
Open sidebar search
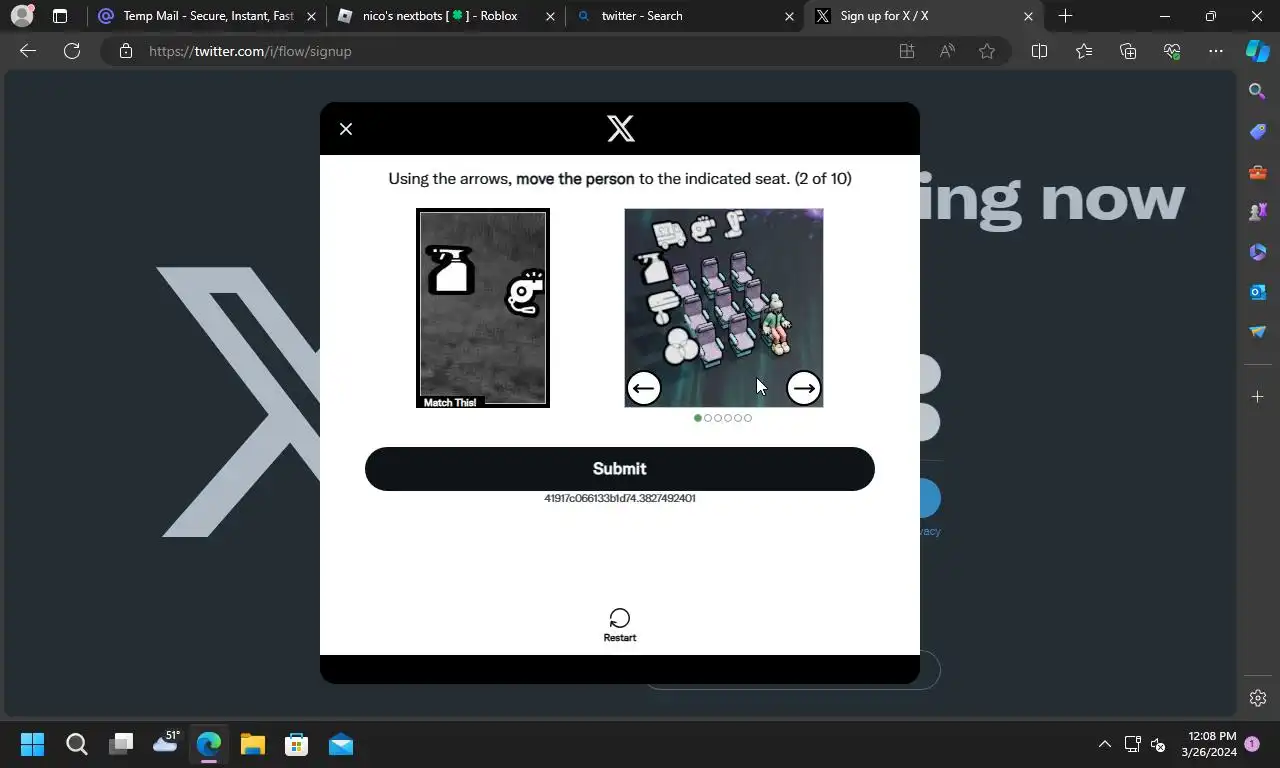pyautogui.click(x=1258, y=91)
